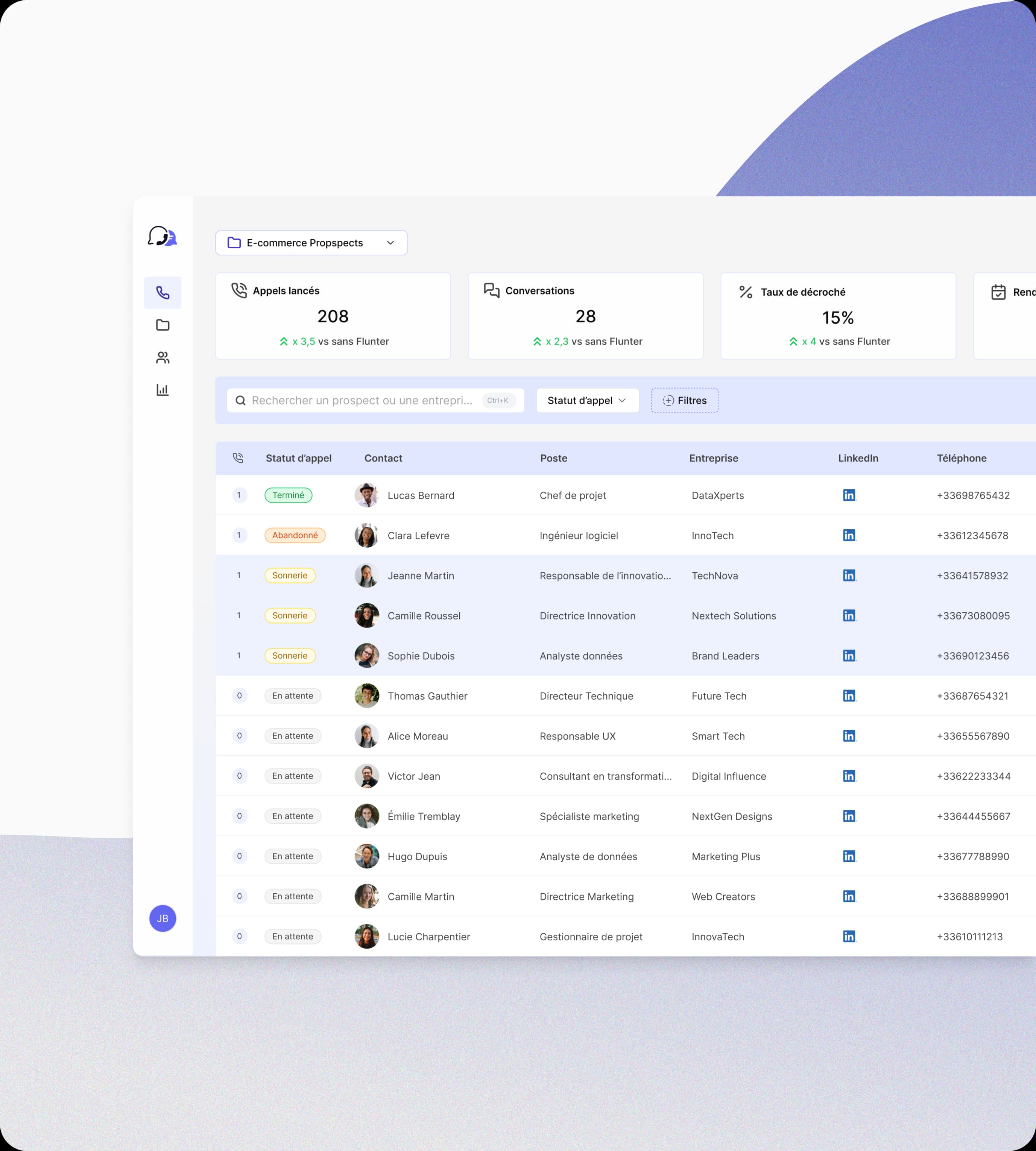Open Thomas Gauthier's LinkedIn icon
This screenshot has height=1151, width=1036.
tap(849, 695)
